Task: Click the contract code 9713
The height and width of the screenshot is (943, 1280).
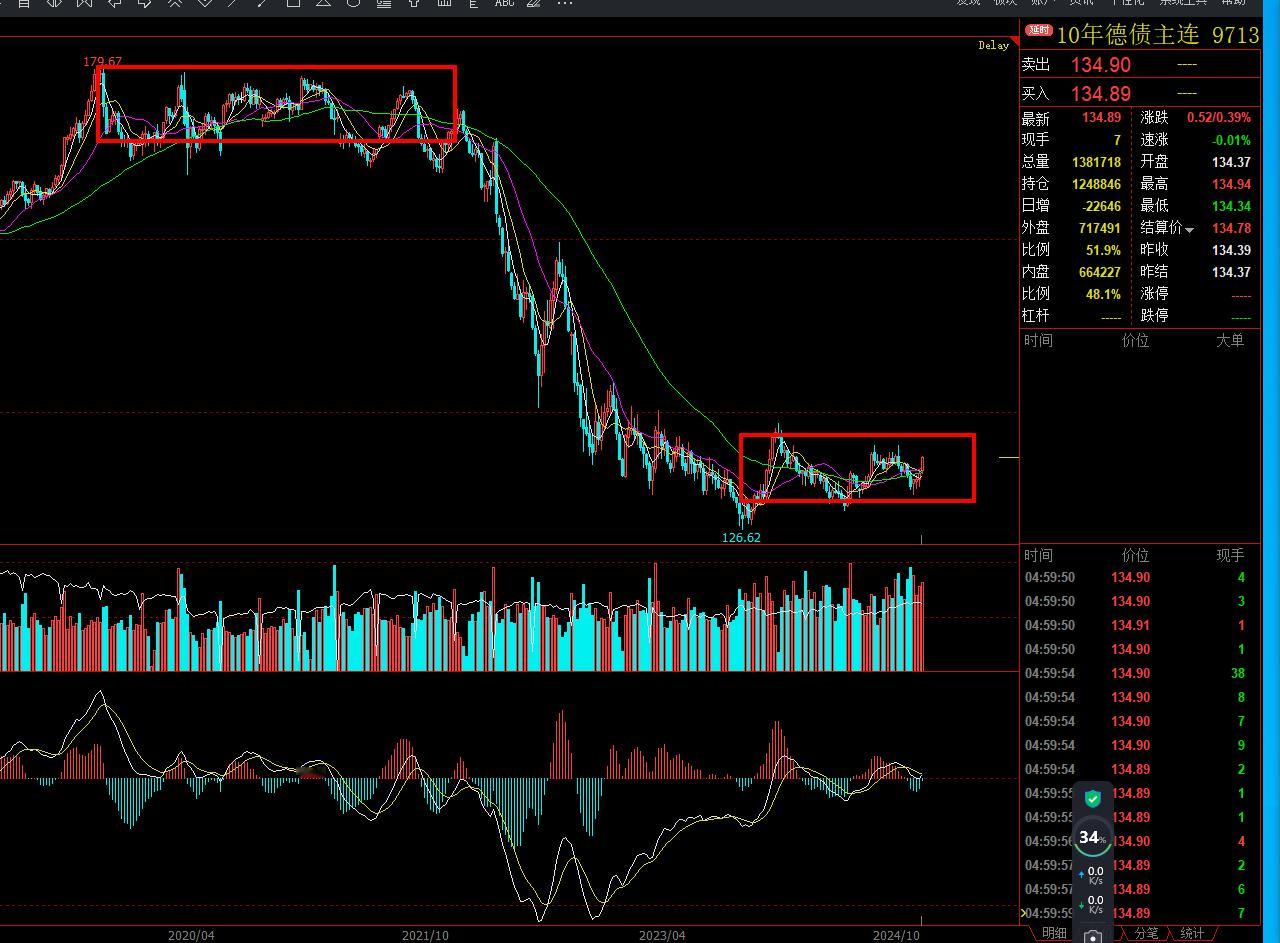Action: click(x=1235, y=35)
